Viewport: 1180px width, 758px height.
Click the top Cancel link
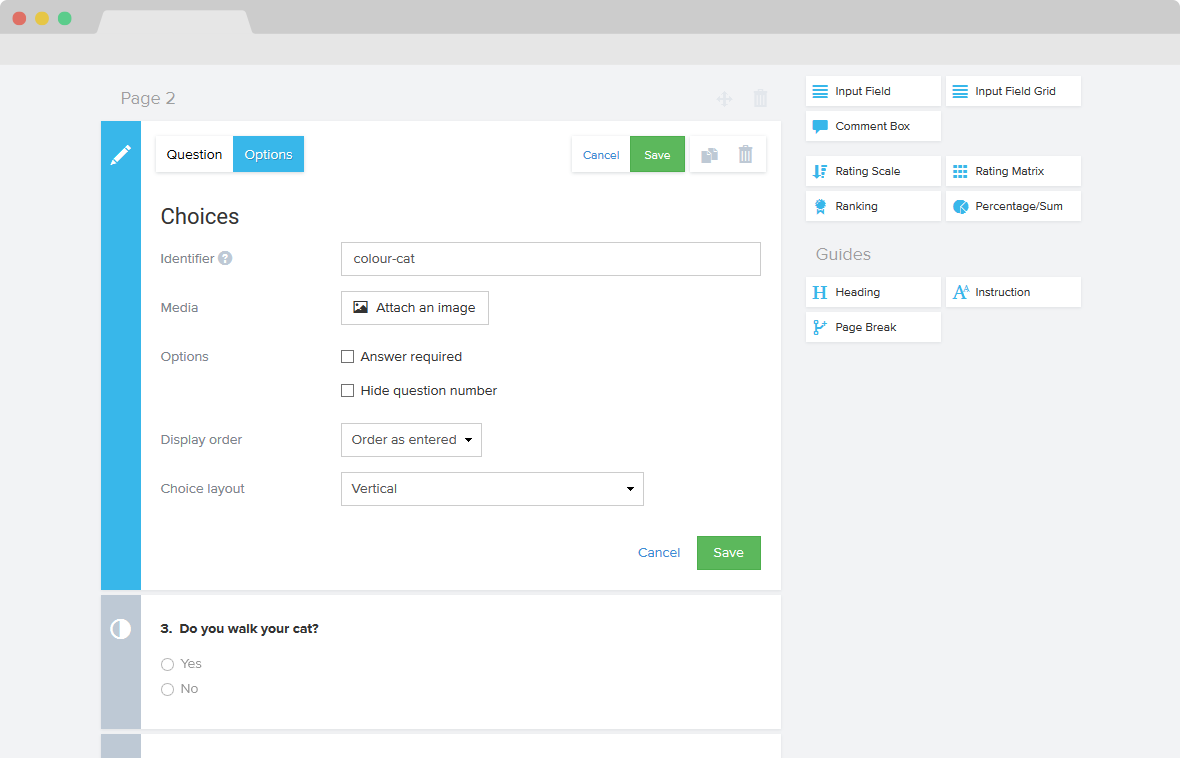(601, 155)
